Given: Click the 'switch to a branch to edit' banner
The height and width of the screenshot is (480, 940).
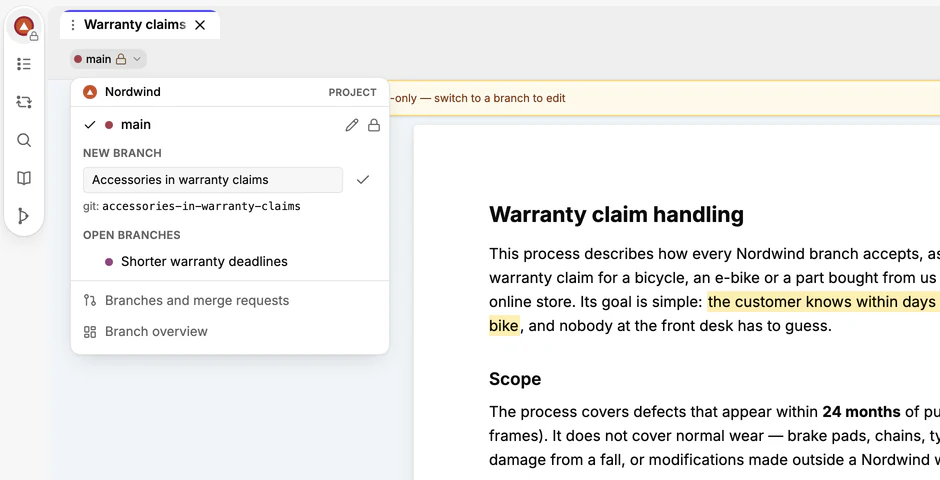Looking at the screenshot, I should pos(664,98).
